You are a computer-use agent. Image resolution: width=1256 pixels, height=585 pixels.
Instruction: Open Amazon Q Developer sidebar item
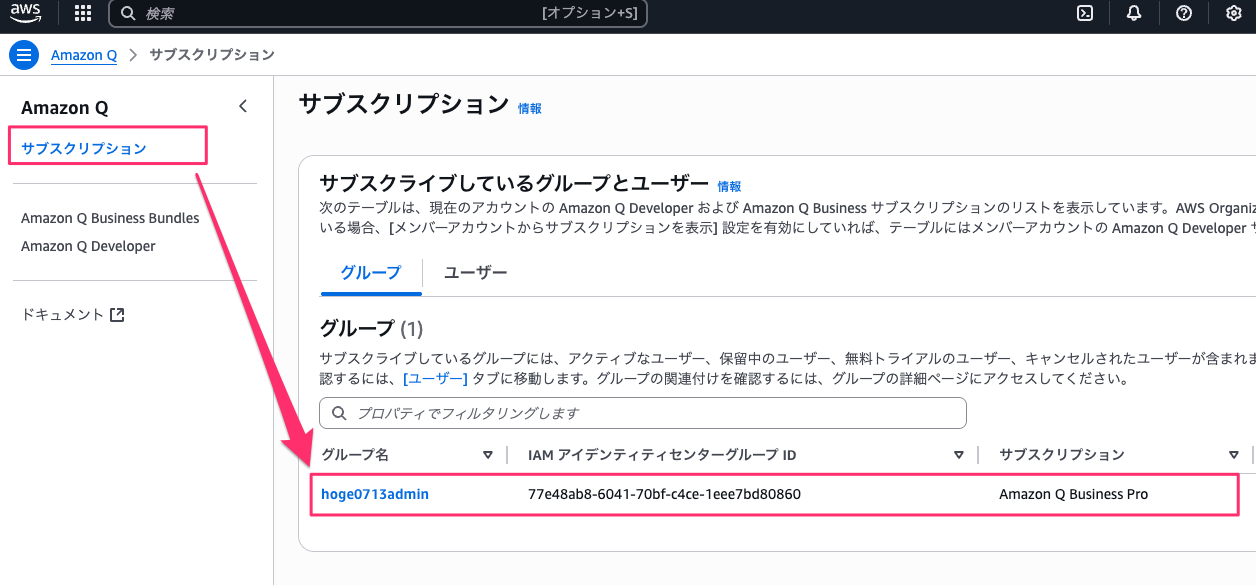click(88, 246)
